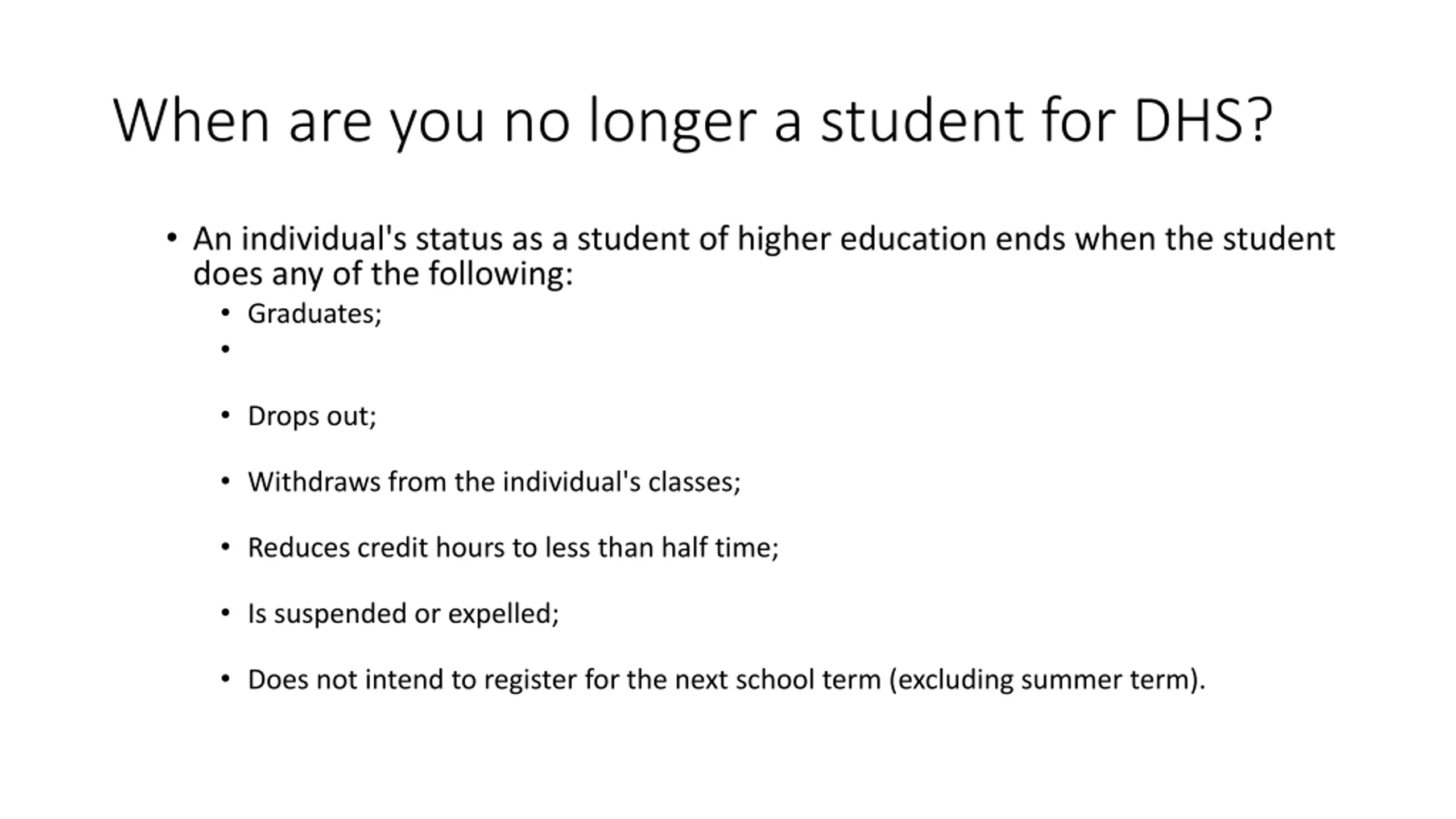Select 'Reduces credit hours to less than half time;'
The height and width of the screenshot is (819, 1456).
tap(513, 548)
